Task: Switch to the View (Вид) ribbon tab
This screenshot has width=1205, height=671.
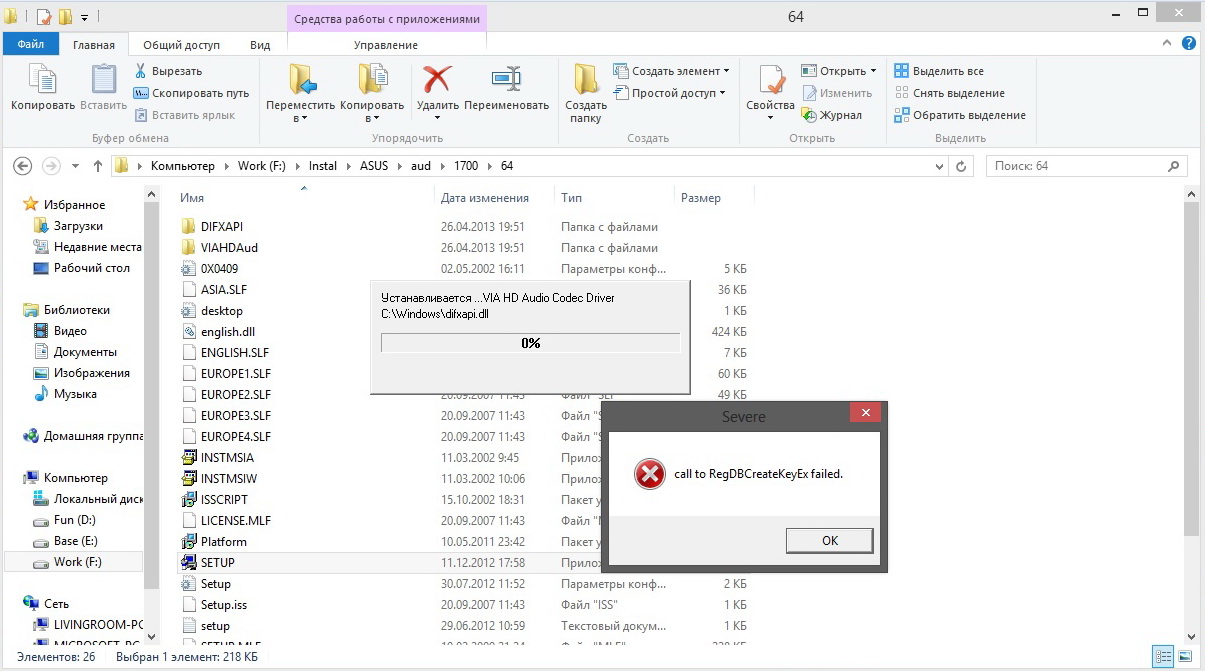Action: (x=260, y=45)
